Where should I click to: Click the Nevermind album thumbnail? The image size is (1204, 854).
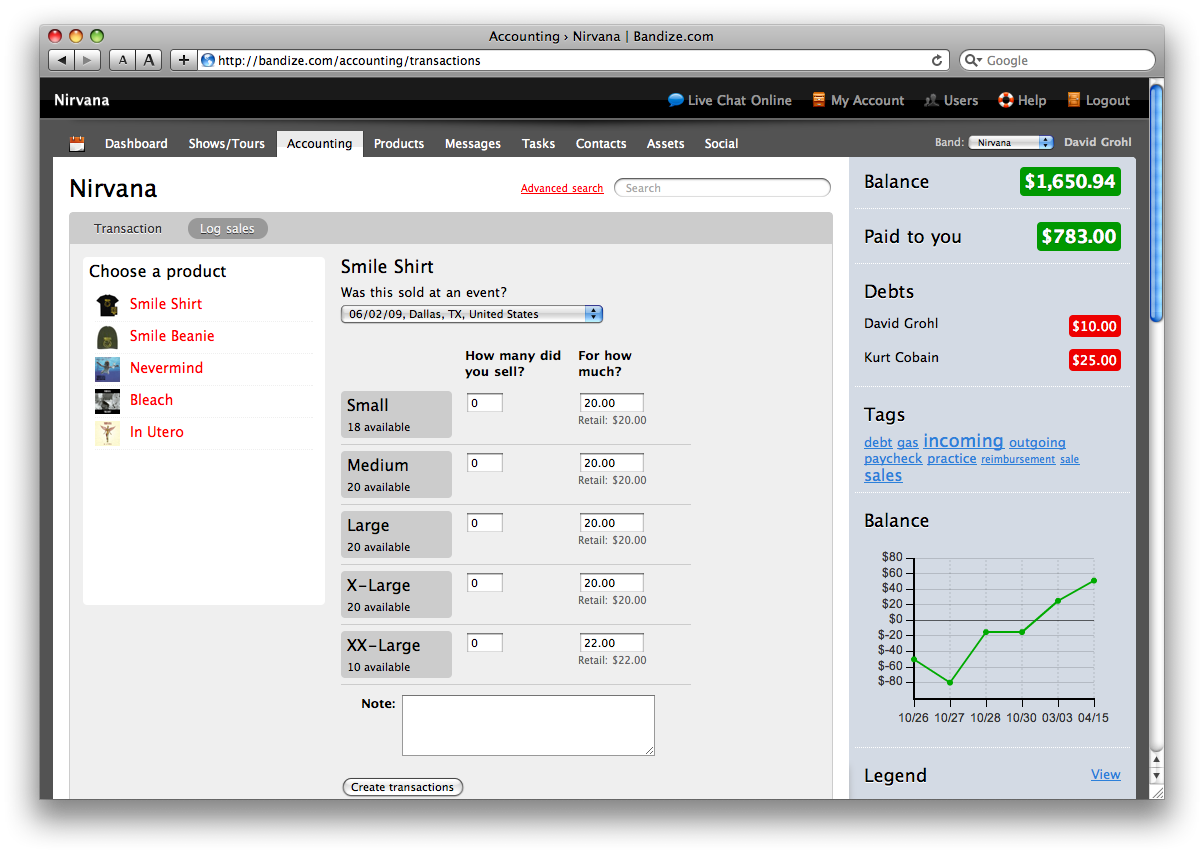click(108, 368)
